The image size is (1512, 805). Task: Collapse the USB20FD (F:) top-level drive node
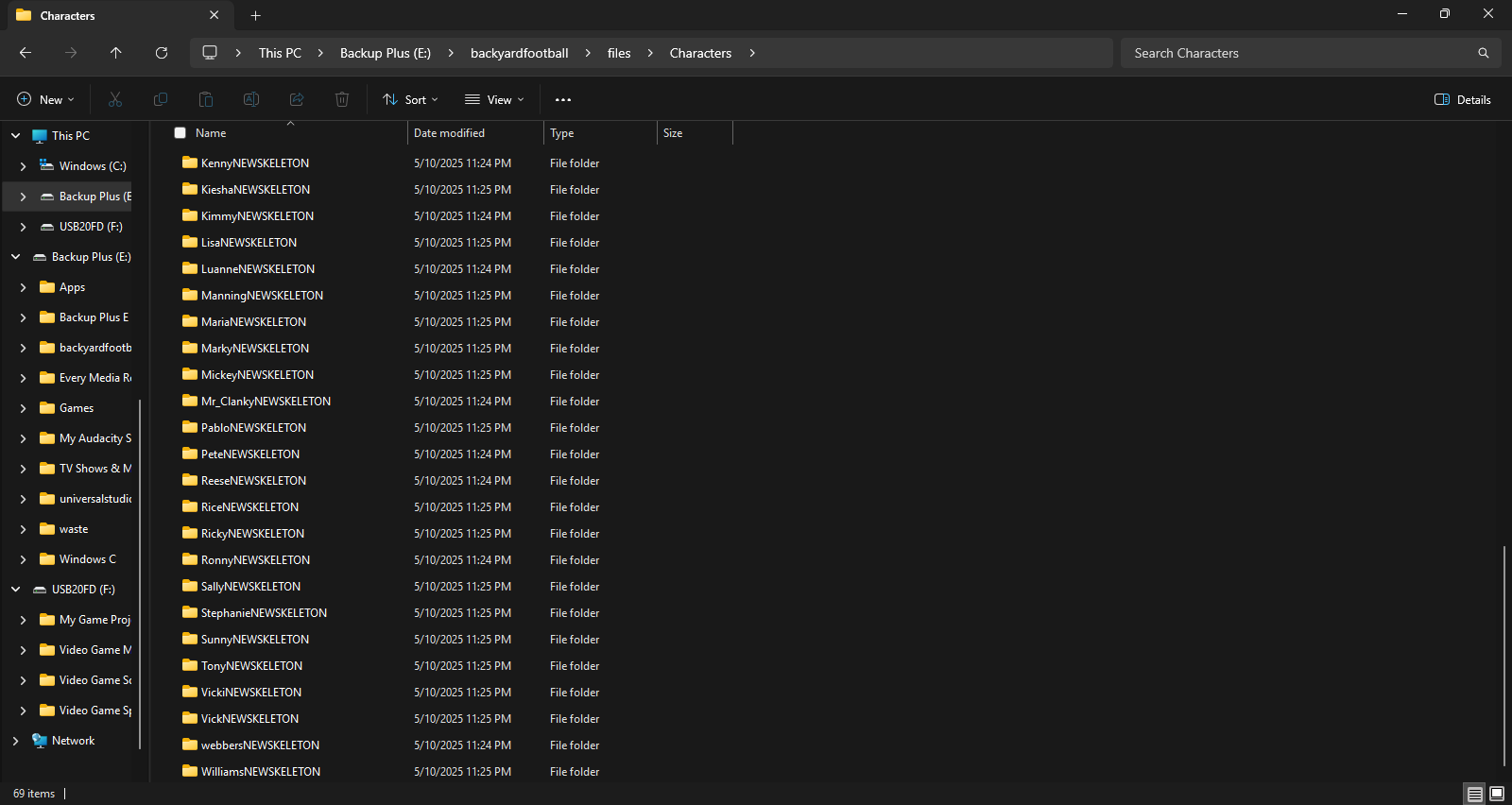tap(15, 590)
